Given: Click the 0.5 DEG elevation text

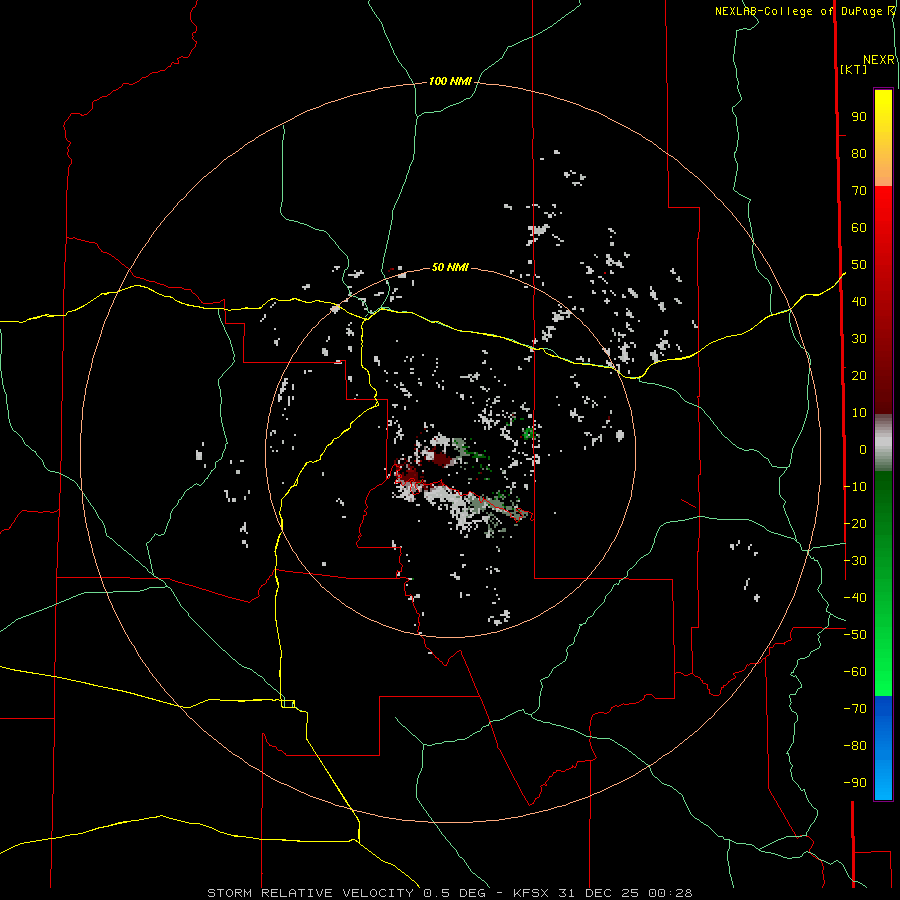Looking at the screenshot, I should [455, 893].
